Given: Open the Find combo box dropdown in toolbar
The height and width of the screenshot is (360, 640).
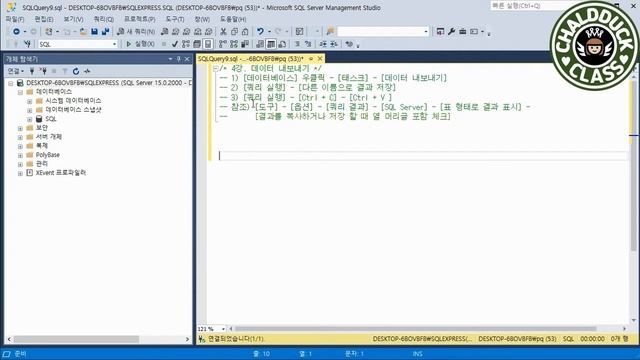Looking at the screenshot, I should pyautogui.click(x=426, y=31).
